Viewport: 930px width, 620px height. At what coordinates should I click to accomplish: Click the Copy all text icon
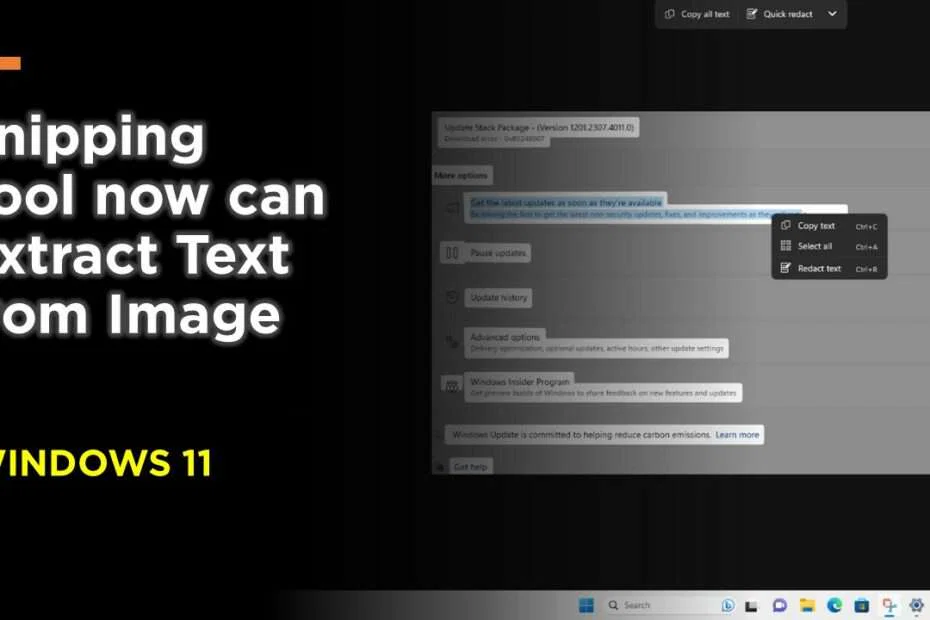pos(670,14)
